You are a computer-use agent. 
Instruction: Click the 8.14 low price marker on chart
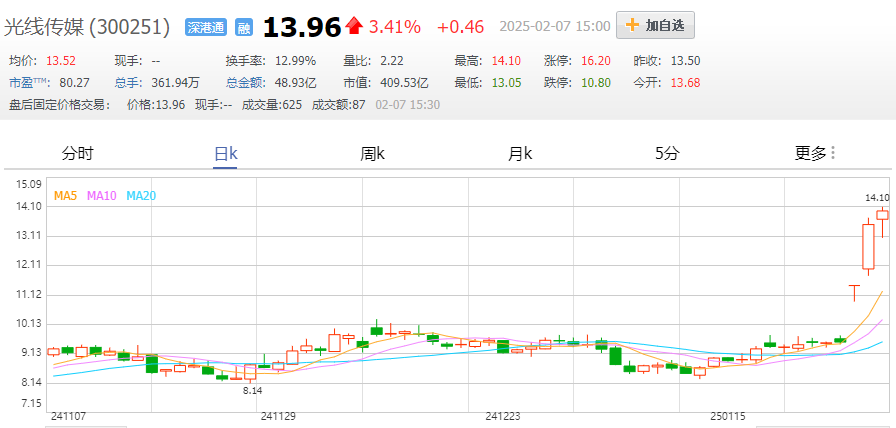click(251, 390)
